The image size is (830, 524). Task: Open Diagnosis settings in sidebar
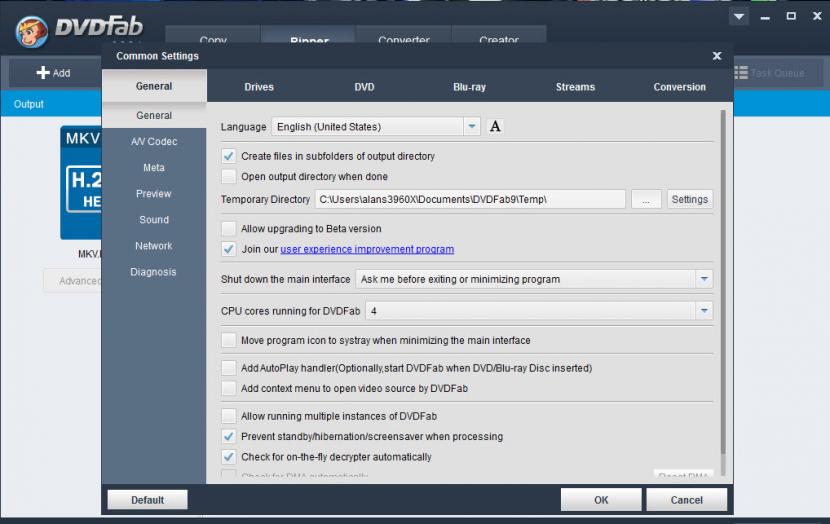[x=154, y=272]
